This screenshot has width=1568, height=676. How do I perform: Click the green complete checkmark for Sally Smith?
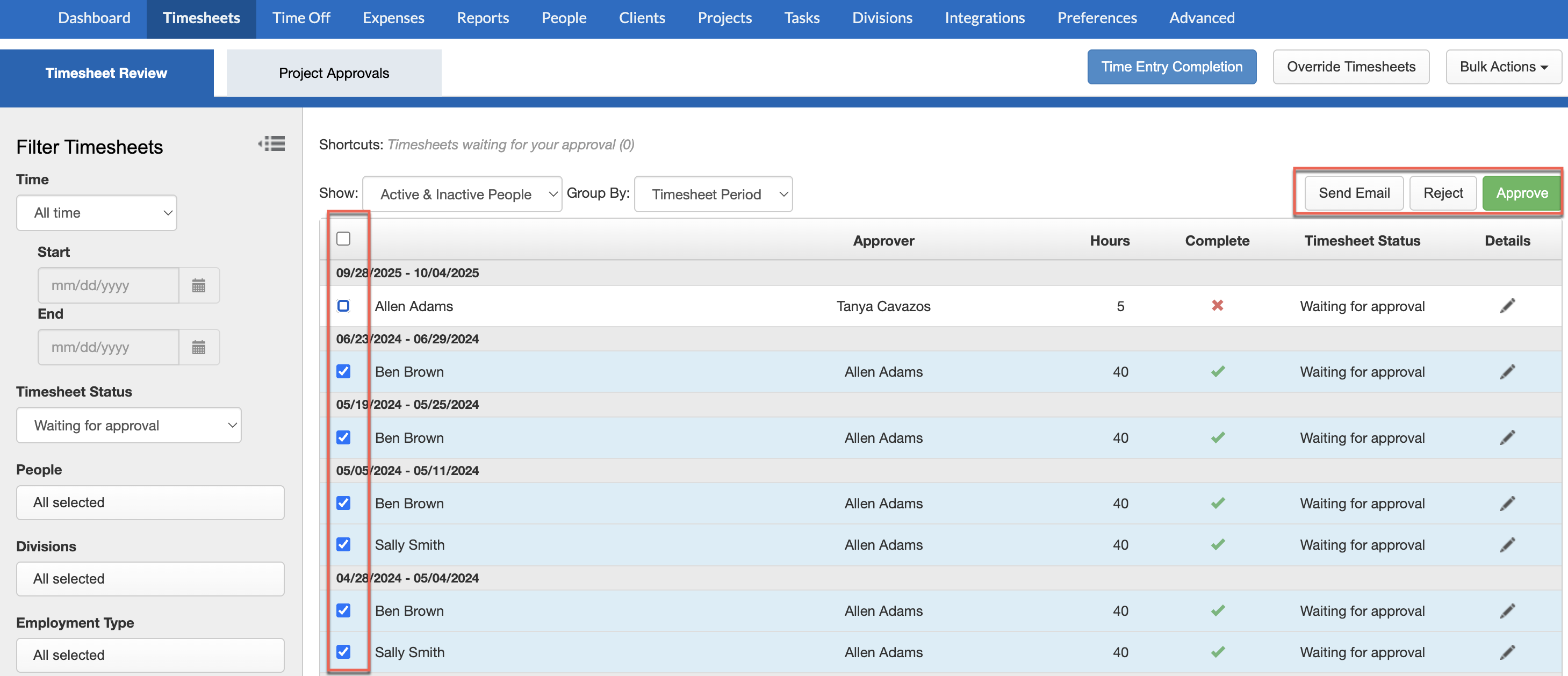[1218, 544]
